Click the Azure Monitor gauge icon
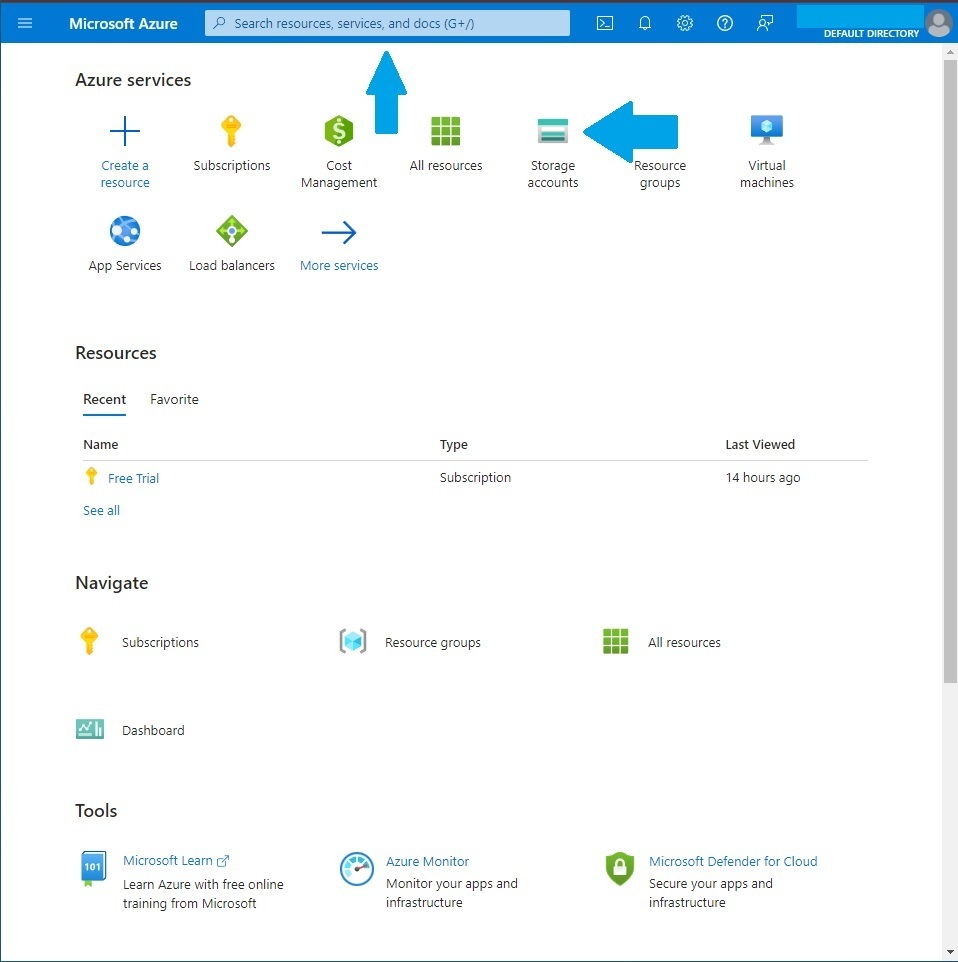958x962 pixels. tap(357, 869)
